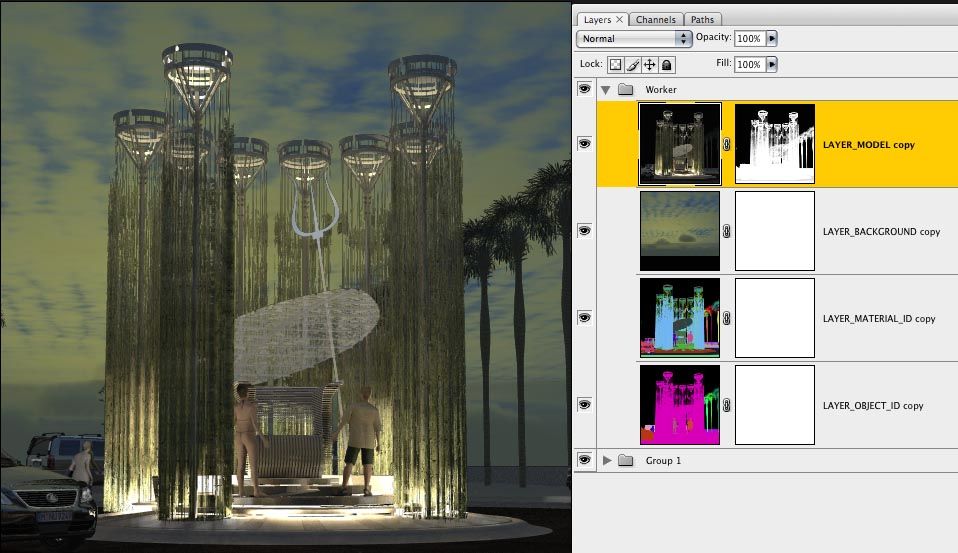
Task: Click the LAYER_MODEL copy layer mask thumbnail
Action: [x=774, y=144]
